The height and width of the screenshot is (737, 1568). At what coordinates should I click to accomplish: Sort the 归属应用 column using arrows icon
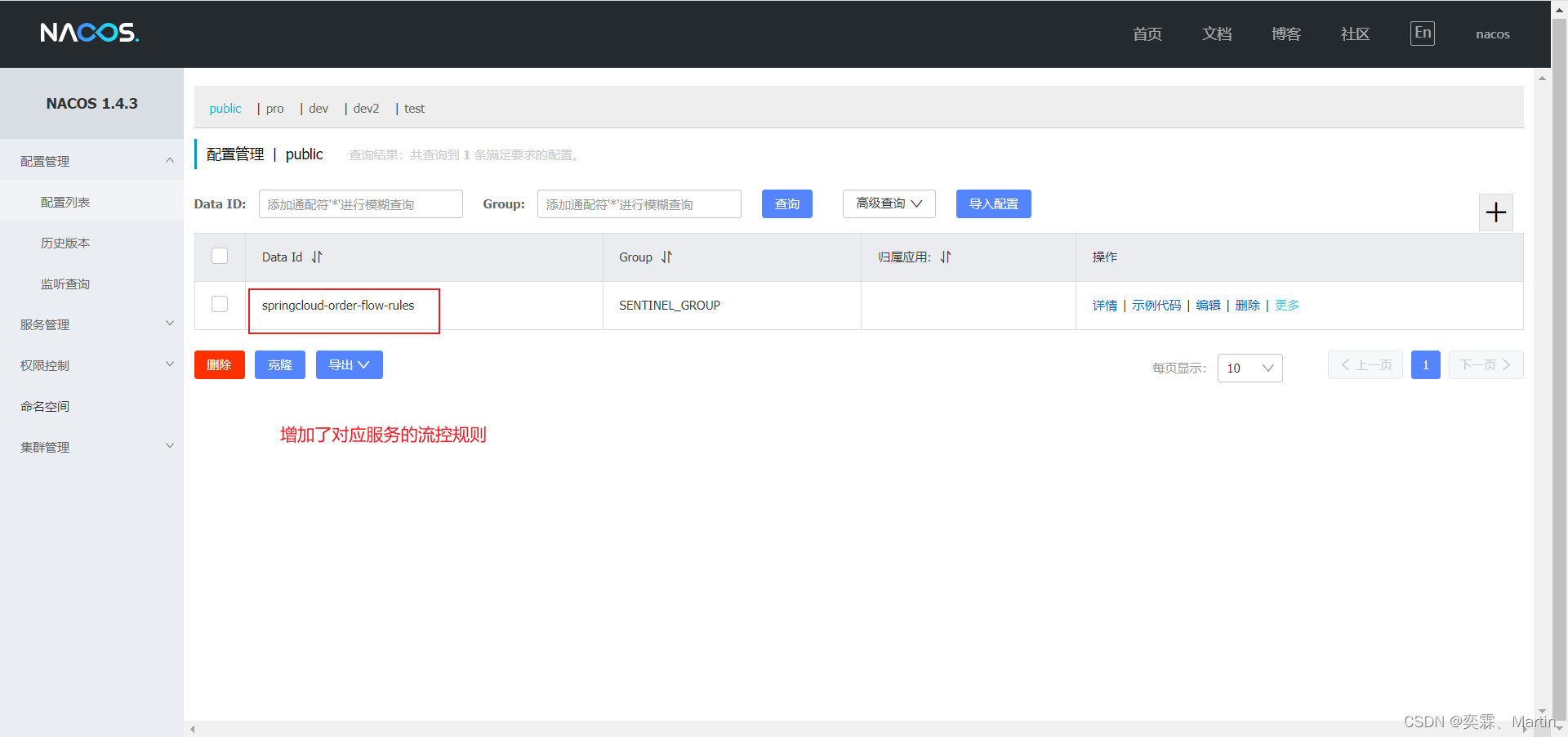(946, 257)
